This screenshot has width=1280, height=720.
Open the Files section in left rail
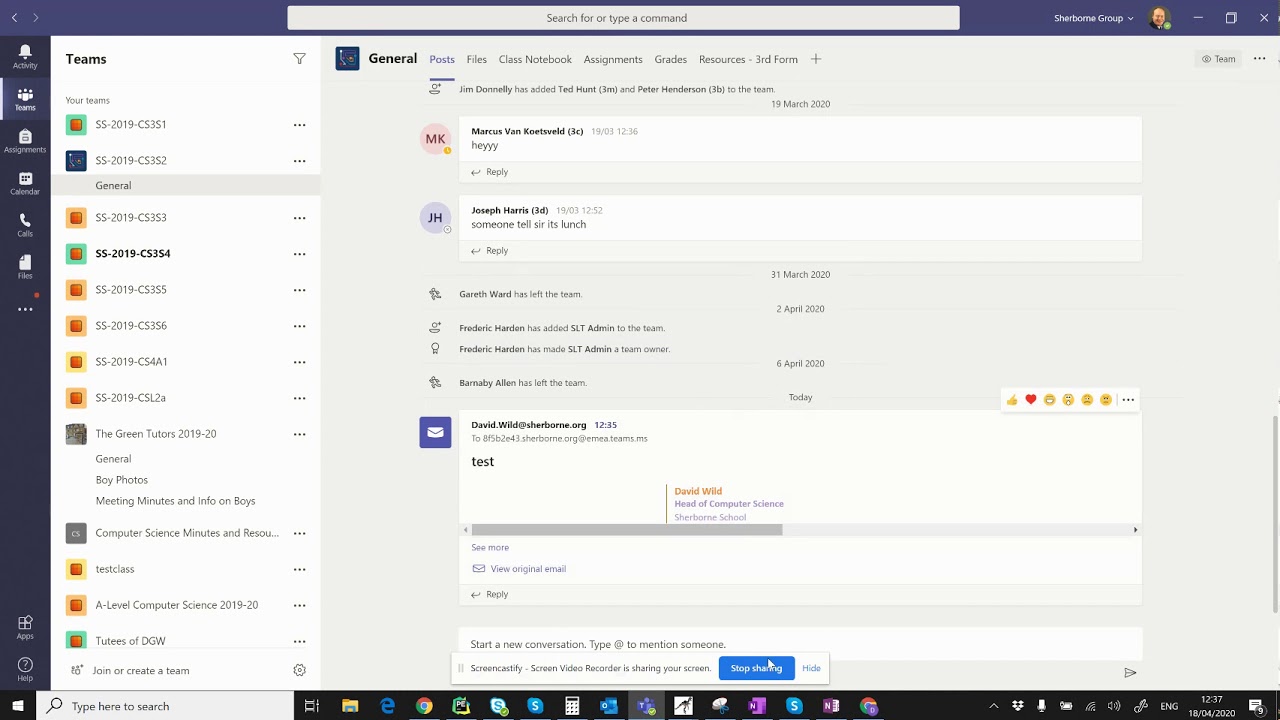point(25,267)
